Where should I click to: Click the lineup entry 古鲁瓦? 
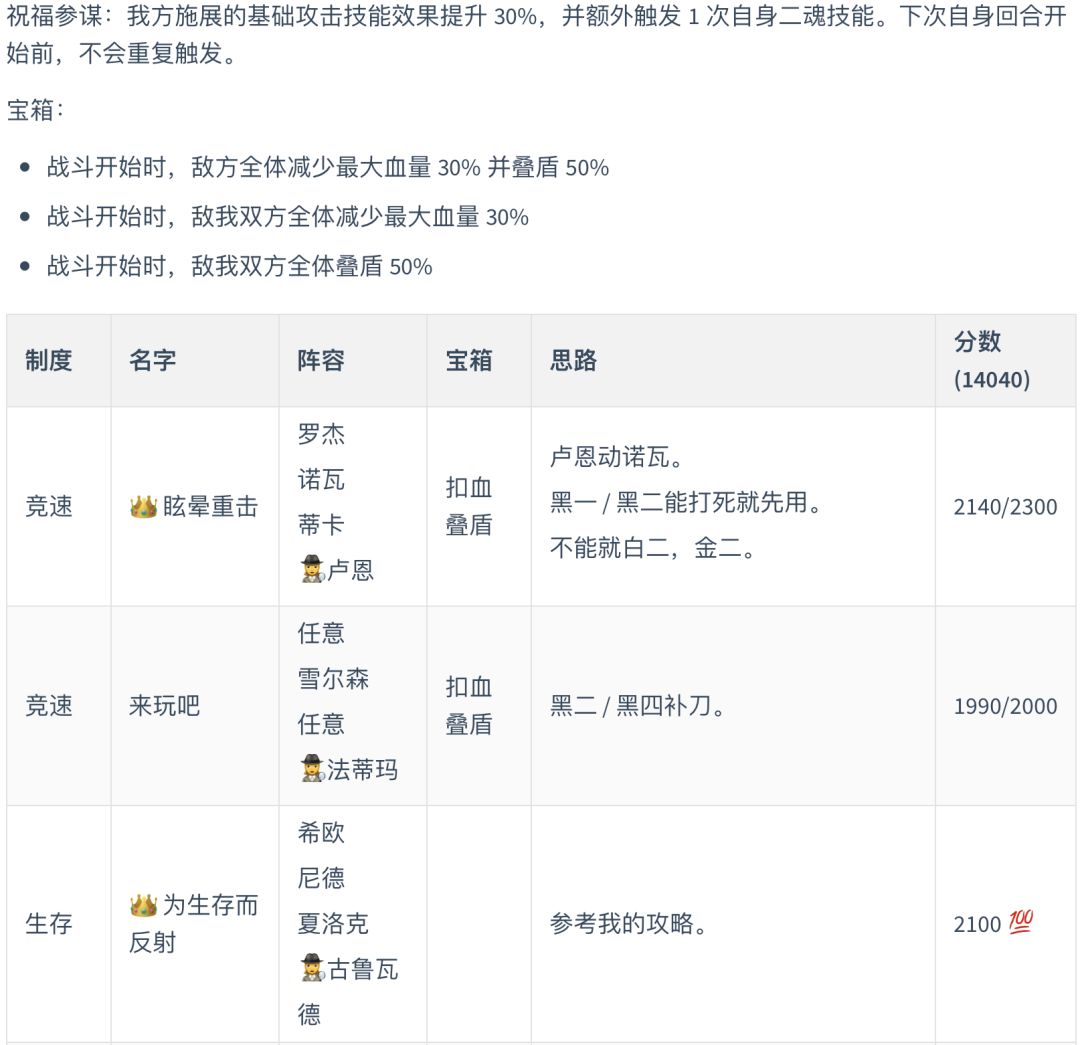[362, 969]
